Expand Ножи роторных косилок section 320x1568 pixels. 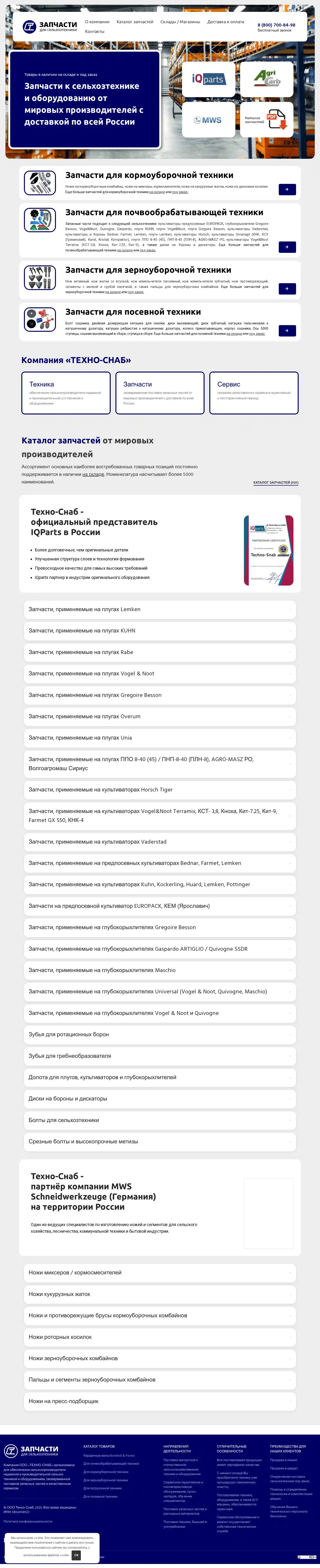click(x=159, y=1337)
